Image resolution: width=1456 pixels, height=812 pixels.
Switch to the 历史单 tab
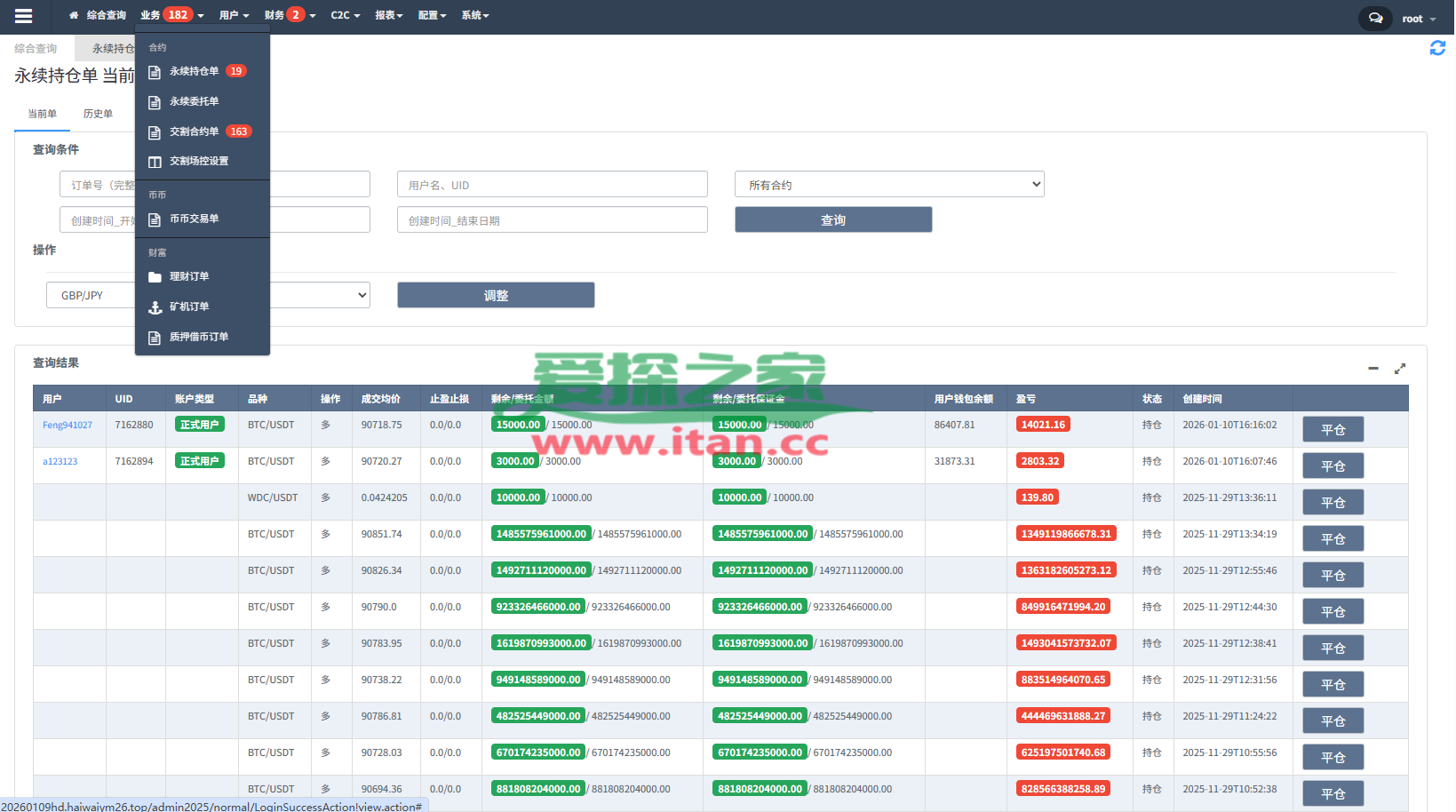pos(98,114)
